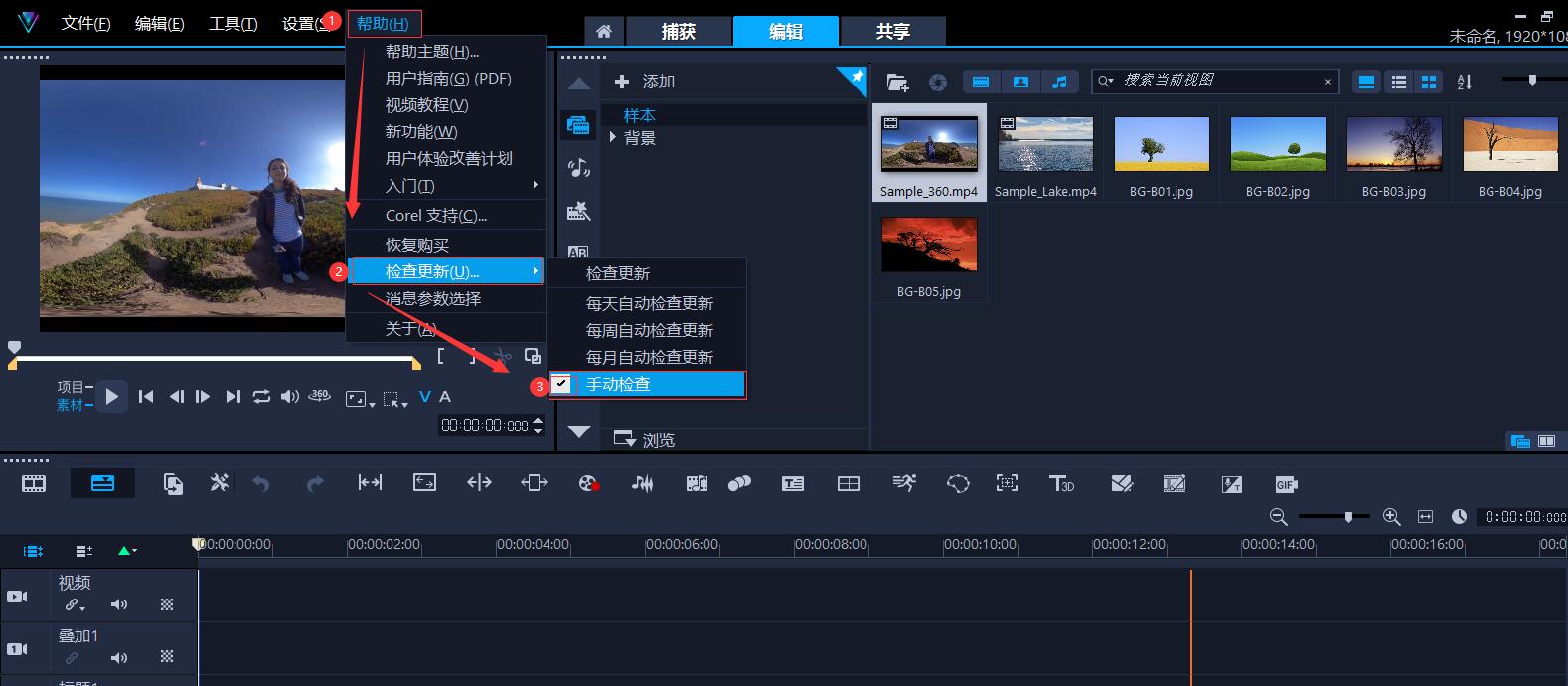
Task: Open the 编辑(E) menu
Action: [159, 23]
